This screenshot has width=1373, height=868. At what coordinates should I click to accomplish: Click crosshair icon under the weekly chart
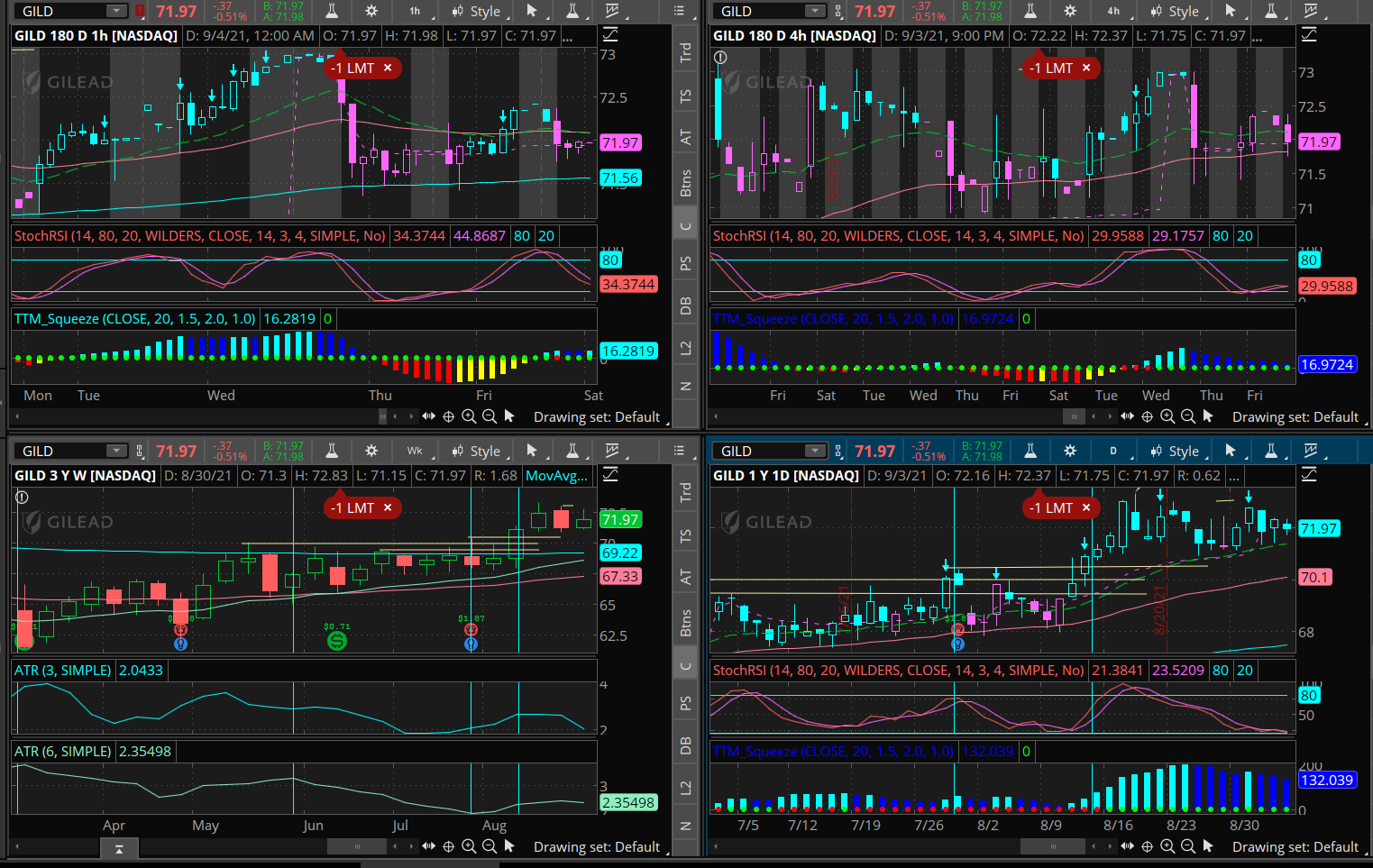pos(448,846)
